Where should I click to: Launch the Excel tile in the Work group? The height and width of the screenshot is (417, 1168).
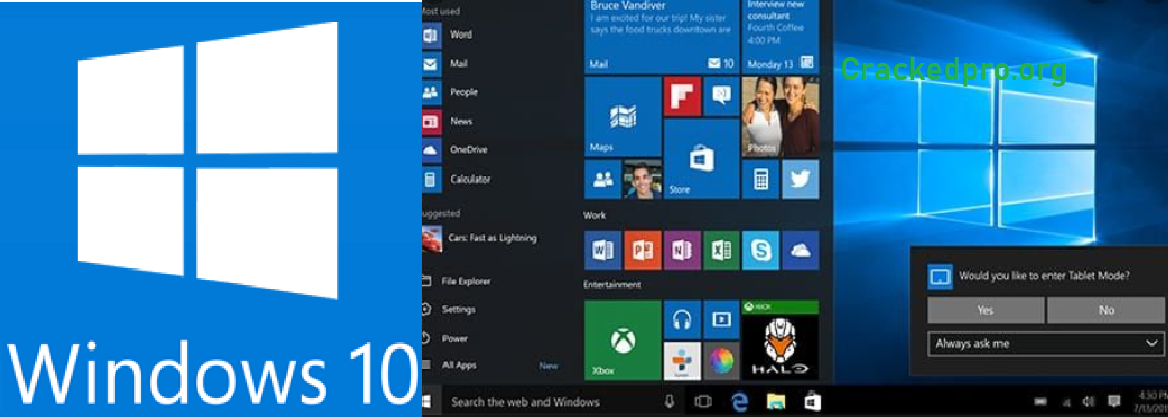[721, 250]
